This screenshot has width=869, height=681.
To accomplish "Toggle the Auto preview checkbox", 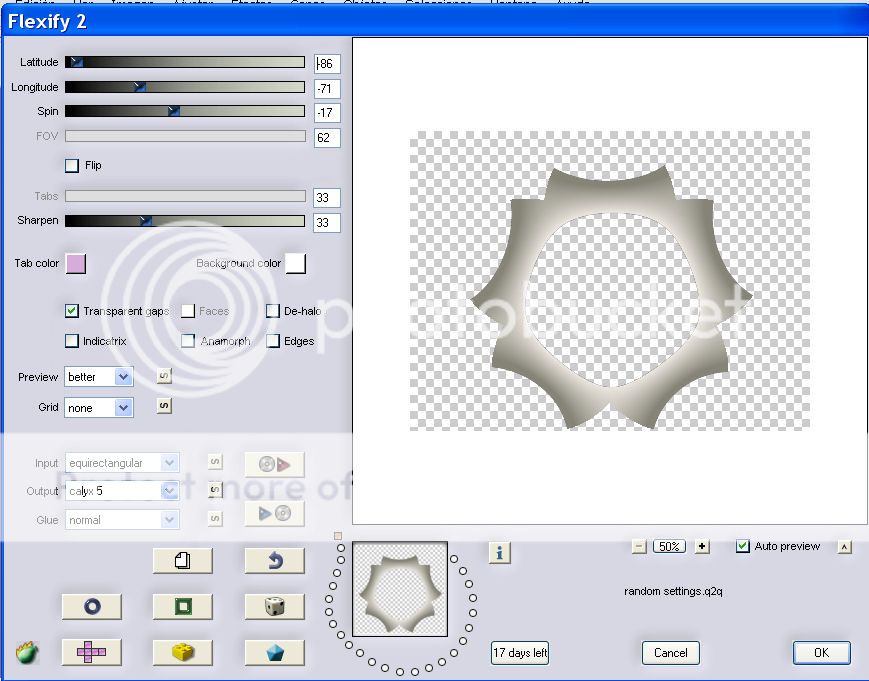I will [x=742, y=546].
